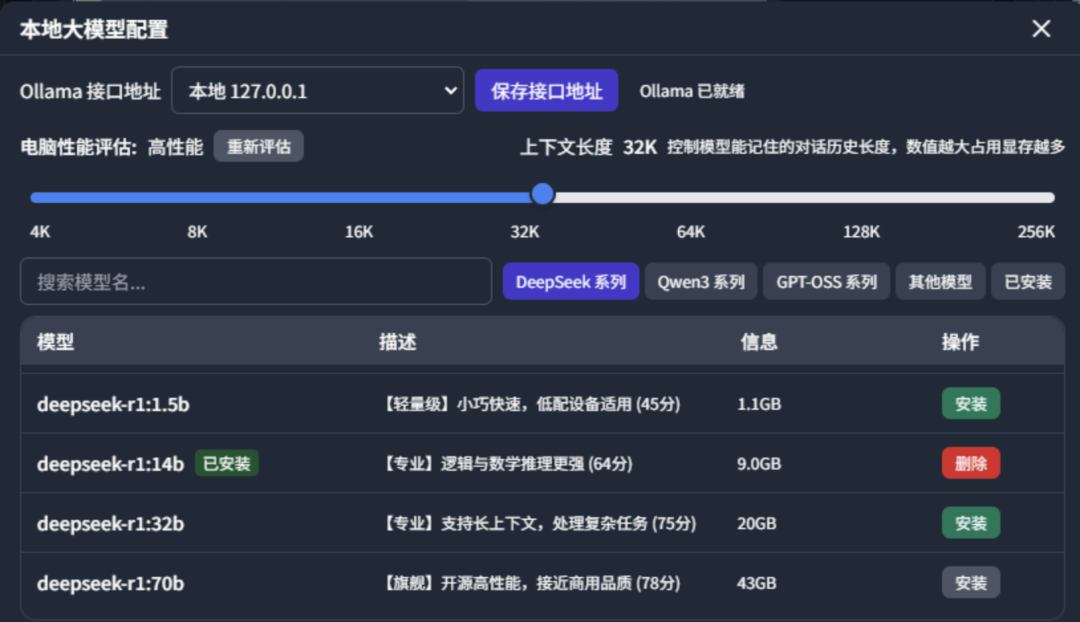Click the re-evaluate performance button
The image size is (1080, 622).
coord(258,147)
